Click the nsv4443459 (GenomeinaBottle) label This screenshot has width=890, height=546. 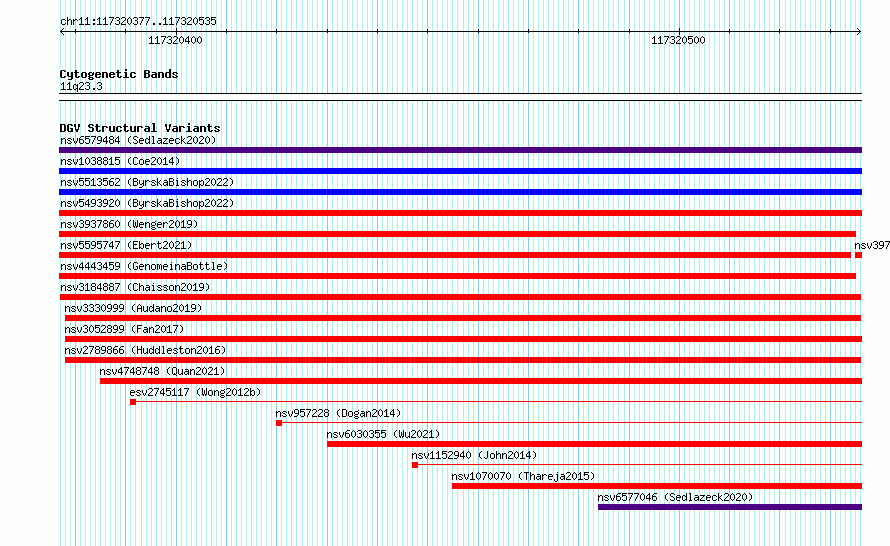click(144, 266)
